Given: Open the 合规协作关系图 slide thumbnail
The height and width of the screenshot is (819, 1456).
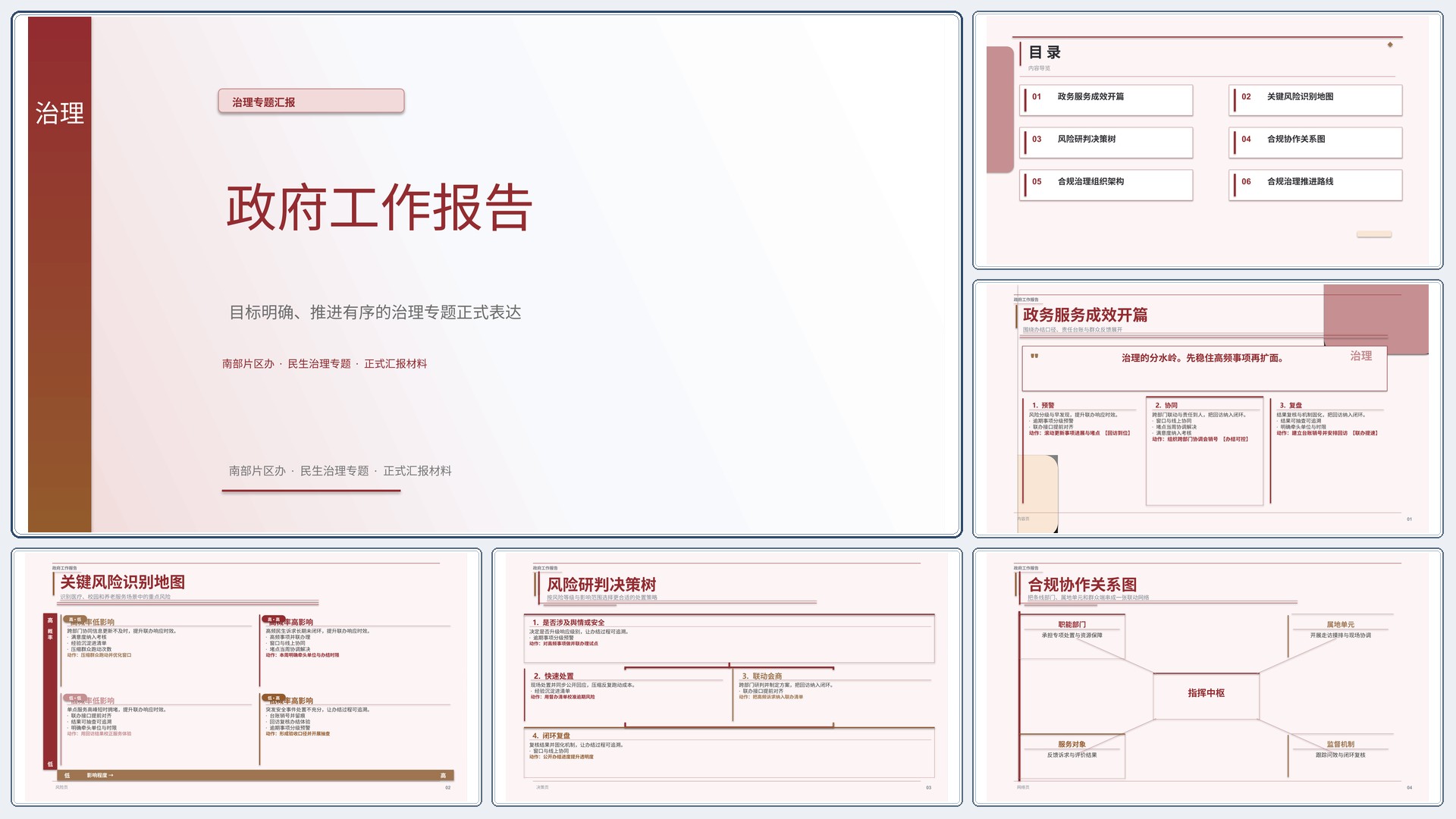Looking at the screenshot, I should (1207, 677).
